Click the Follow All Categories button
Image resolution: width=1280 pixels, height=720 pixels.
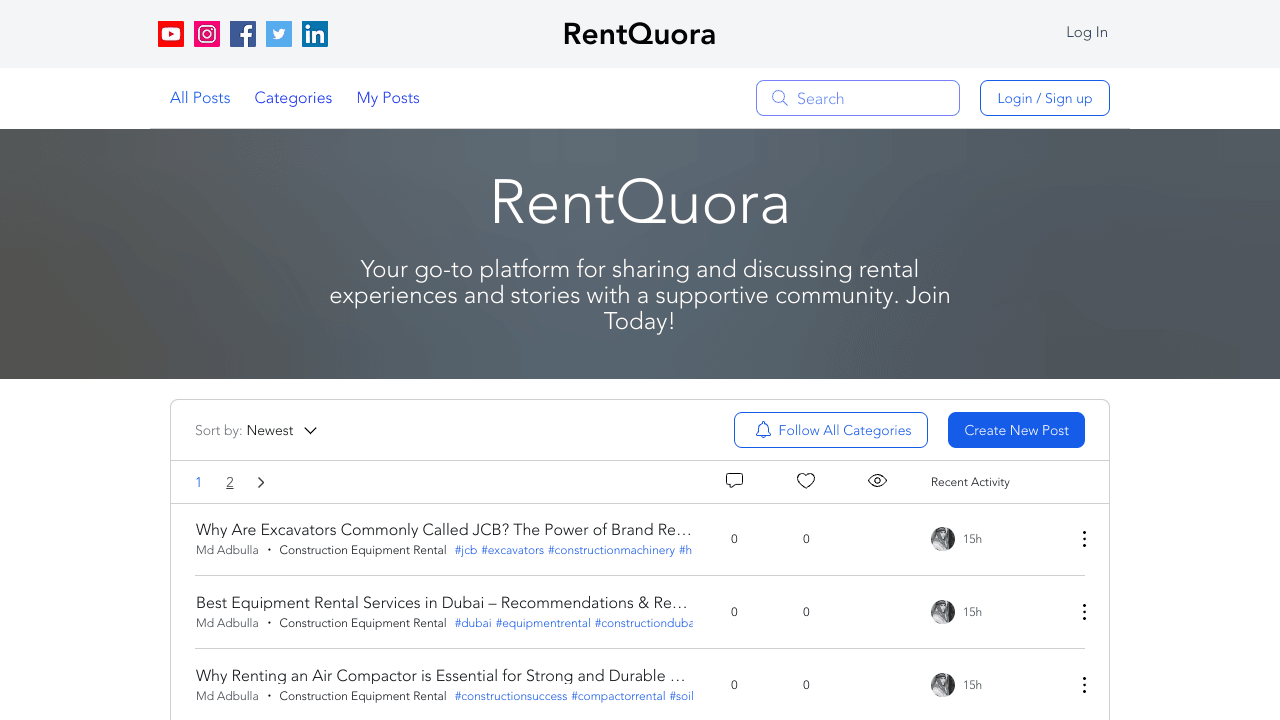pos(830,430)
